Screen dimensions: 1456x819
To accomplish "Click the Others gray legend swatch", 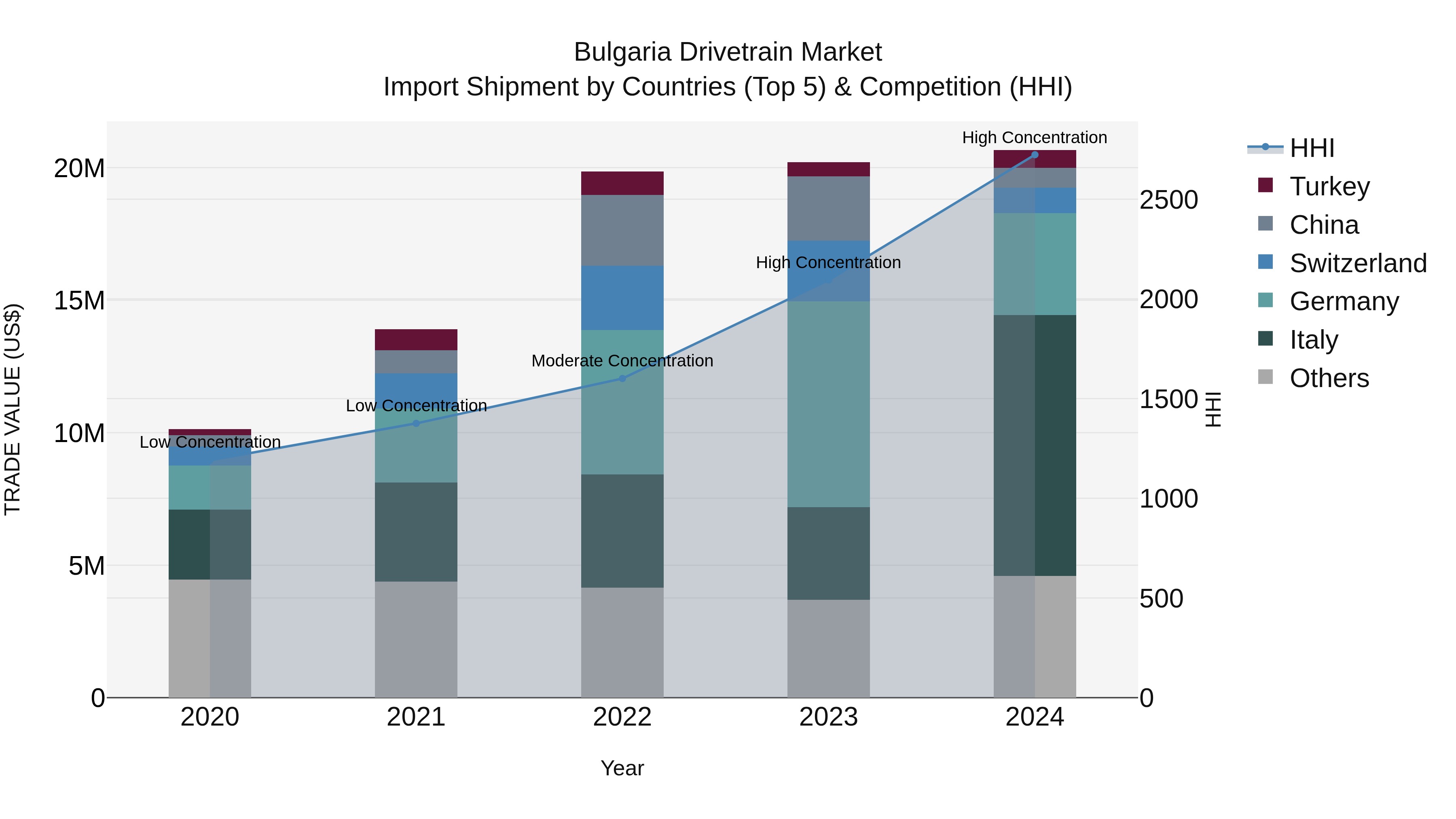I will 1266,377.
